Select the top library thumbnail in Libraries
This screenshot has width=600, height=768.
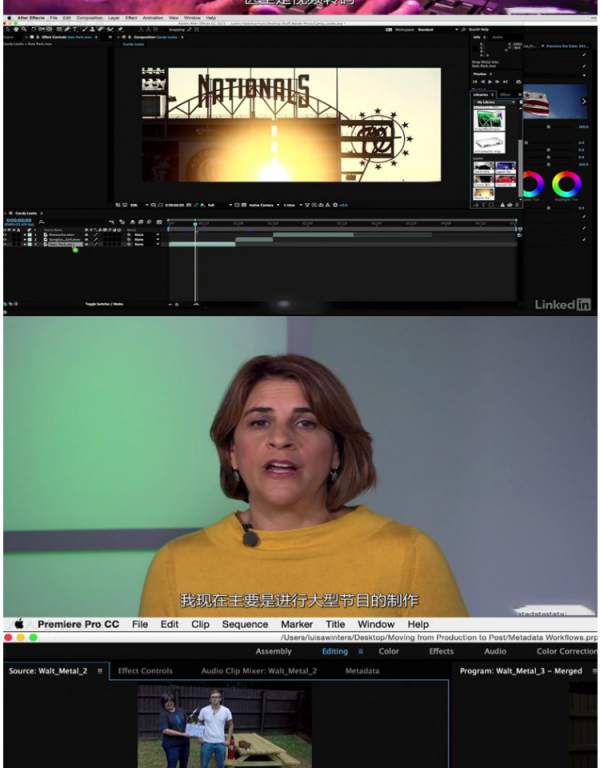click(x=489, y=119)
